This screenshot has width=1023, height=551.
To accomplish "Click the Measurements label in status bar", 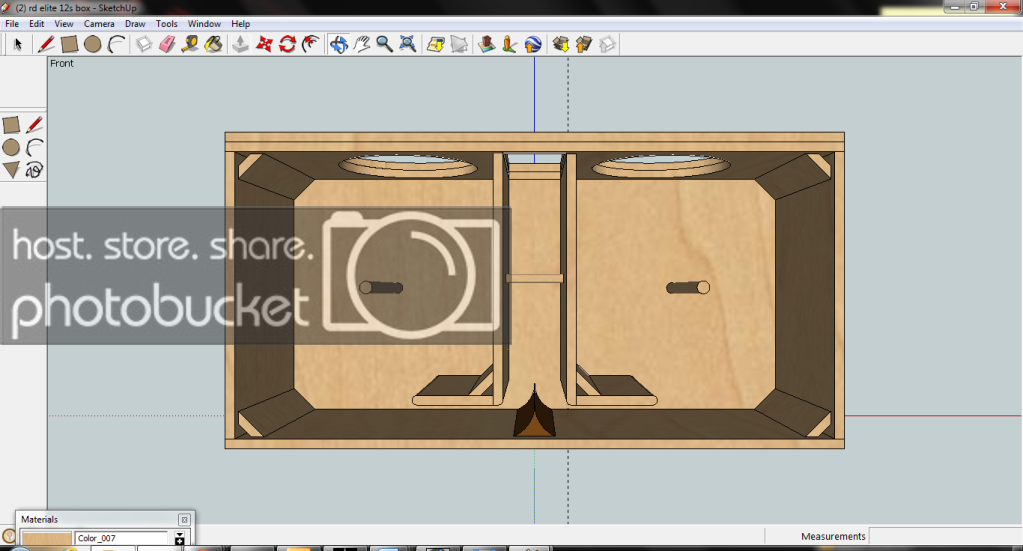I will tap(833, 536).
